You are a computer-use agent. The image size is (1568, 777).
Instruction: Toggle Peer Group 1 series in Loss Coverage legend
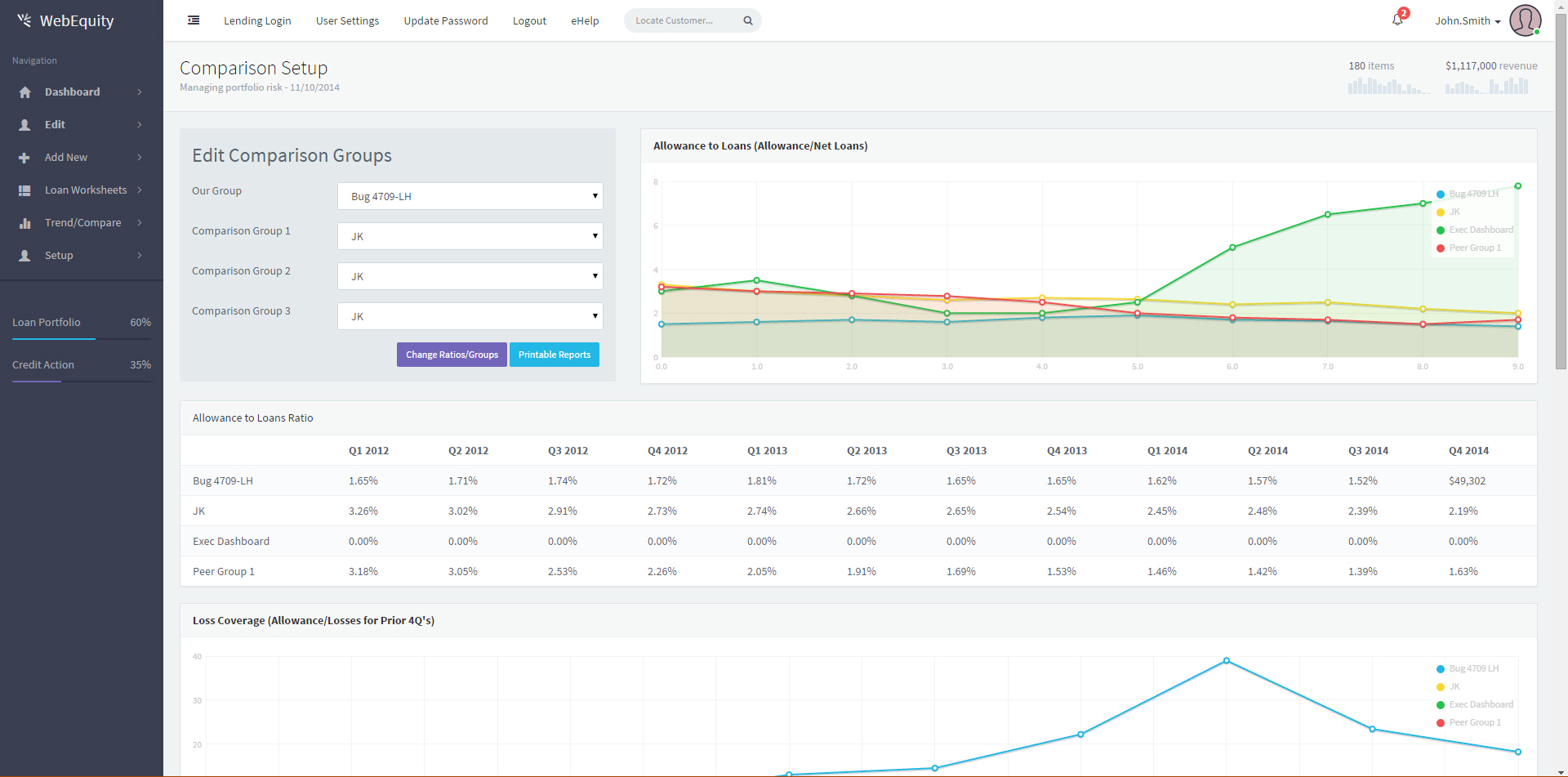click(x=1474, y=723)
